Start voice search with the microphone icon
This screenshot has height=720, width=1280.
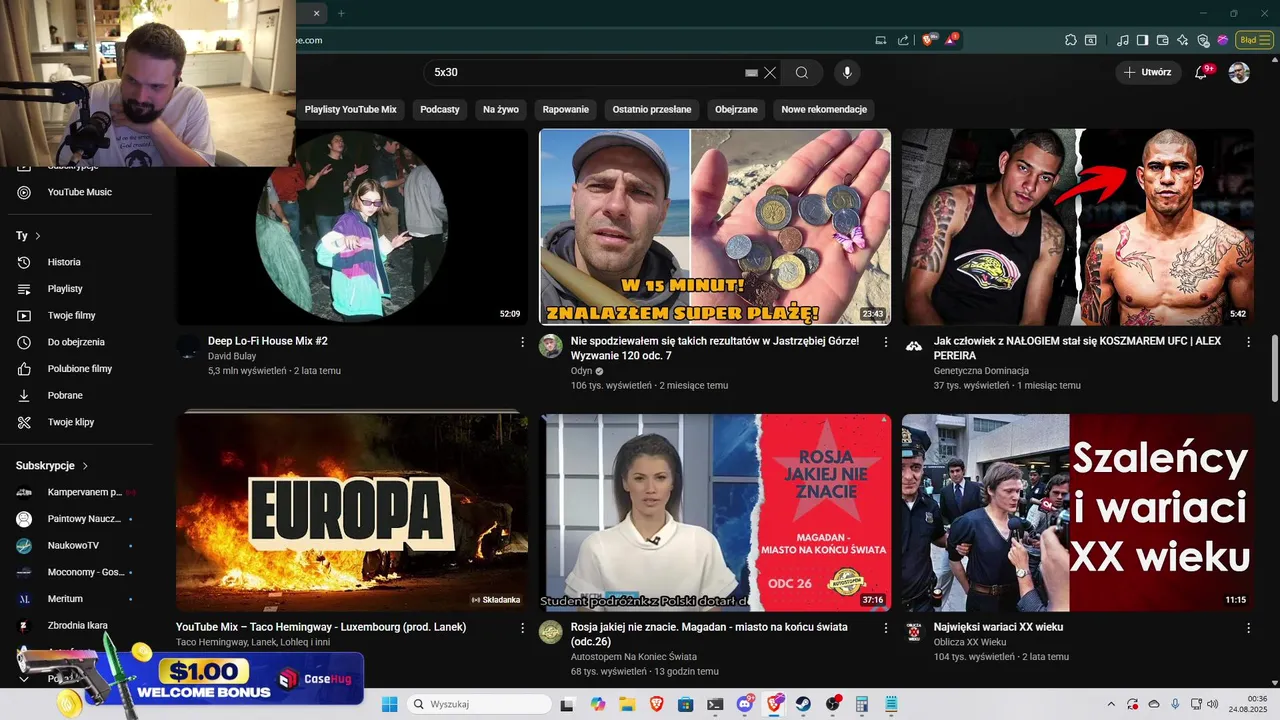(x=847, y=72)
